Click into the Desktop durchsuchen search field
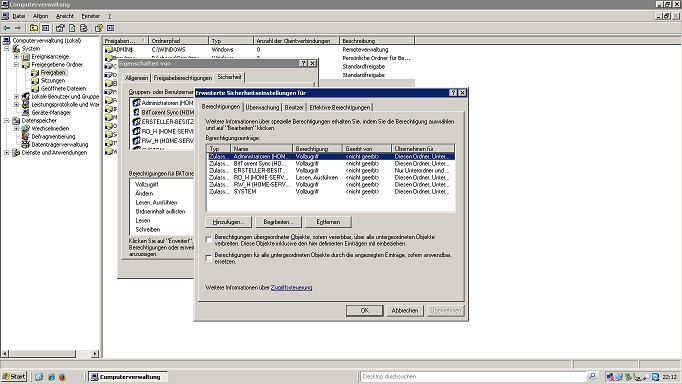This screenshot has width=682, height=384. click(x=474, y=377)
